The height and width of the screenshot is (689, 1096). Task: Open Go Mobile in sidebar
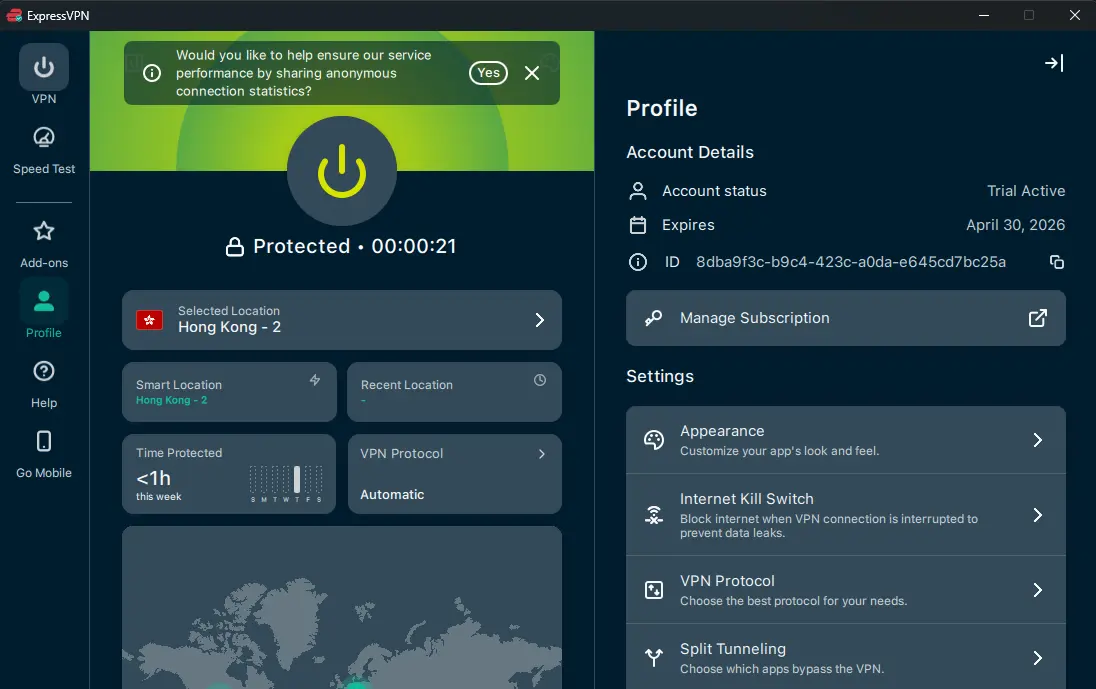[x=43, y=454]
